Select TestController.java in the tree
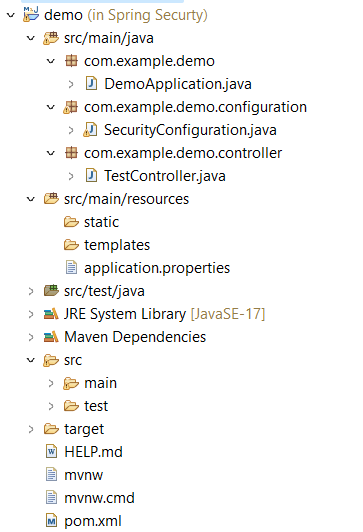The height and width of the screenshot is (532, 363). point(165,176)
